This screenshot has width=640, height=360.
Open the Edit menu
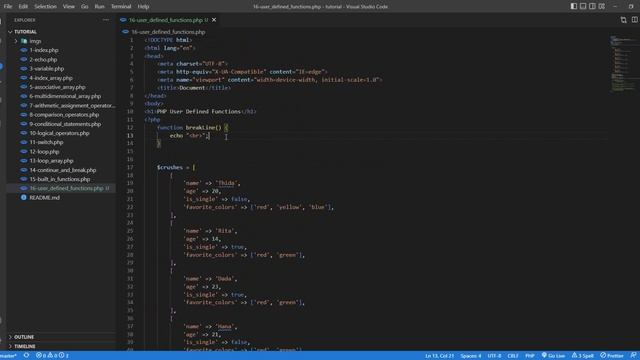click(23, 7)
